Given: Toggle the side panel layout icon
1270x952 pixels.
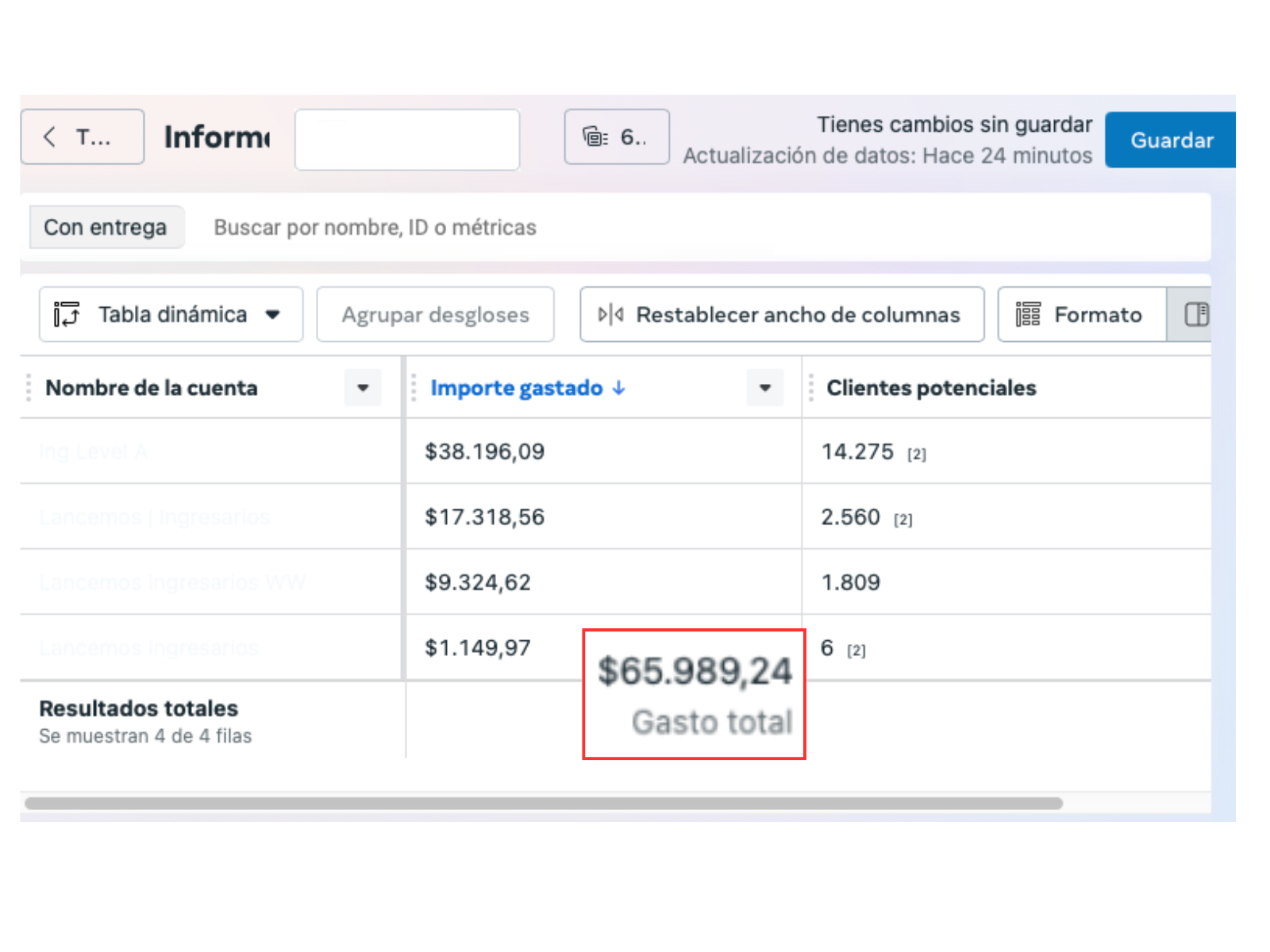Looking at the screenshot, I should coord(1195,315).
